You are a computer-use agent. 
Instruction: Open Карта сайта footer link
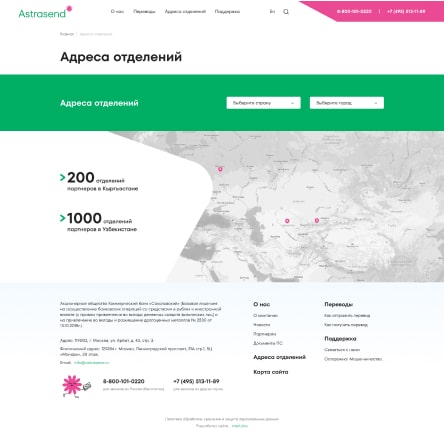pyautogui.click(x=271, y=372)
